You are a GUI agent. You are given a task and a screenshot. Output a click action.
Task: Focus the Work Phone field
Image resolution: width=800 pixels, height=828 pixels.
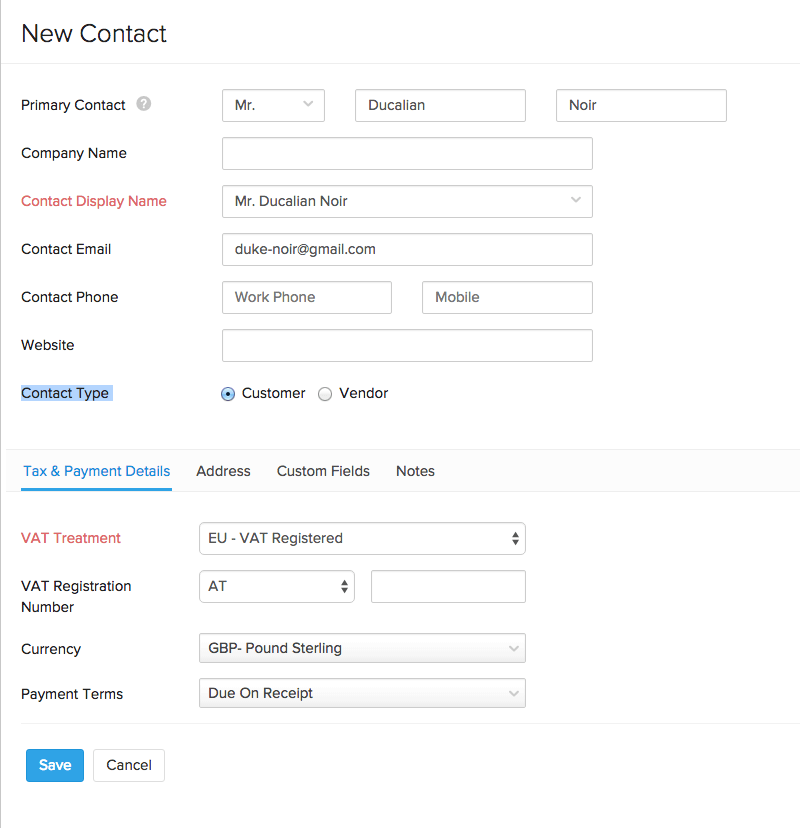coord(307,297)
